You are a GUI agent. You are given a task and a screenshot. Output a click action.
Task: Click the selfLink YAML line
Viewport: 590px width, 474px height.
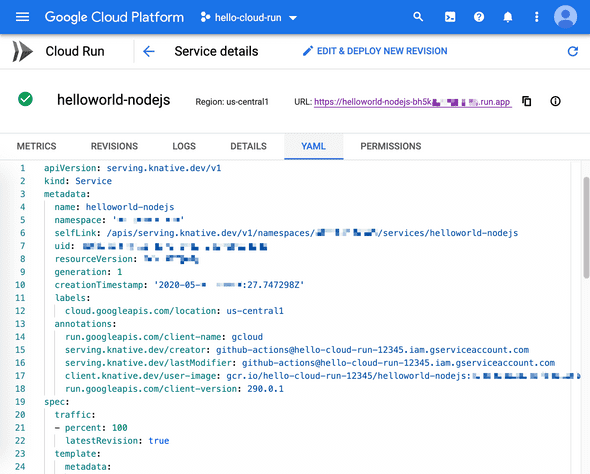coord(286,233)
